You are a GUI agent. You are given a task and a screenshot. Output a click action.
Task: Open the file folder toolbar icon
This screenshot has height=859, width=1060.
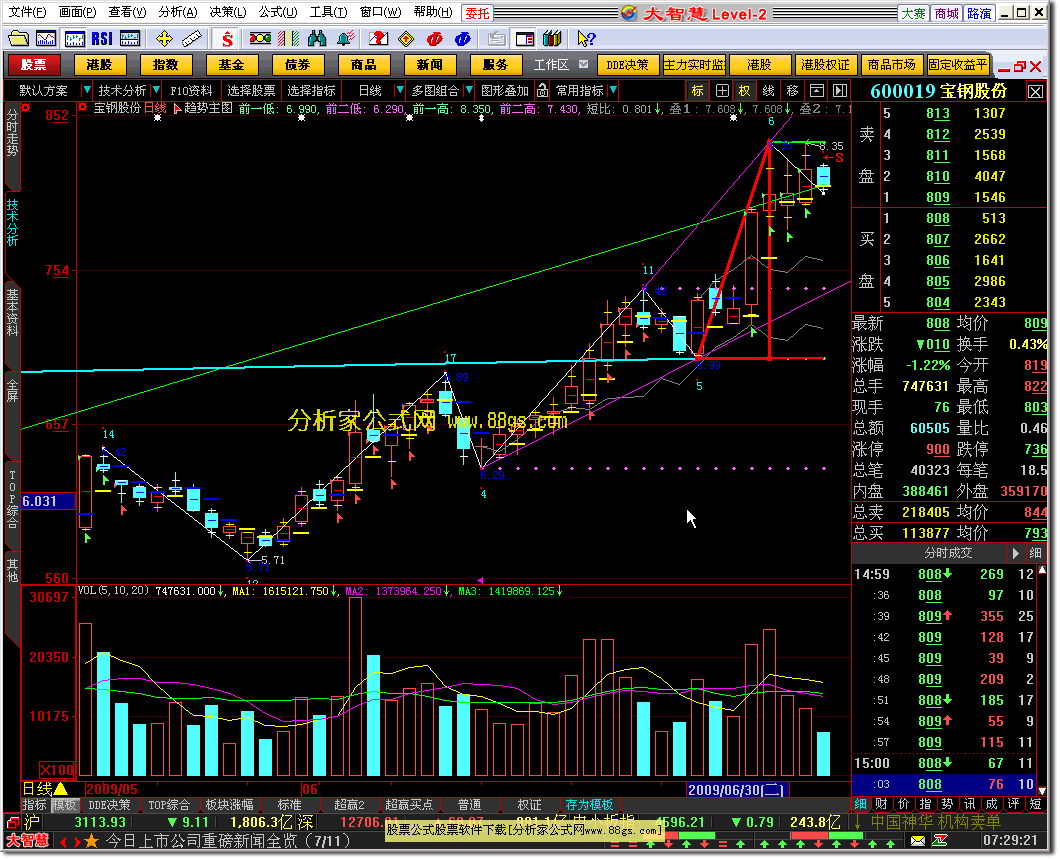point(18,39)
